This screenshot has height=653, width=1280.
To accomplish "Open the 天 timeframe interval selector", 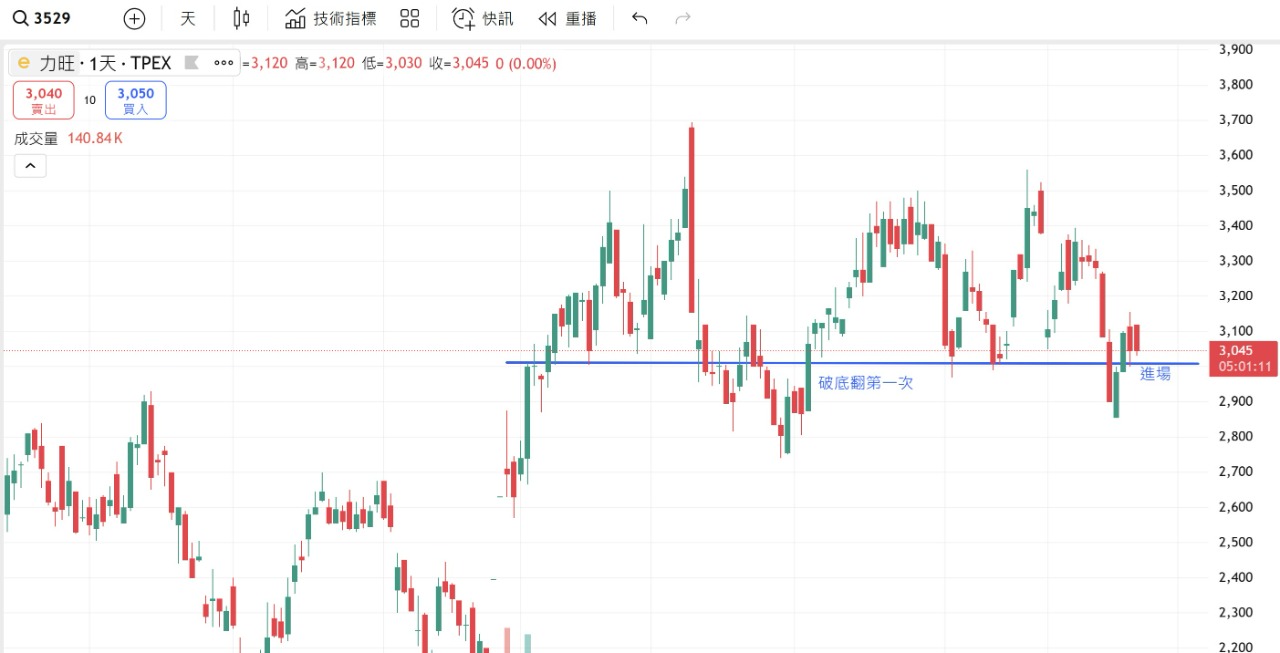I will click(188, 18).
